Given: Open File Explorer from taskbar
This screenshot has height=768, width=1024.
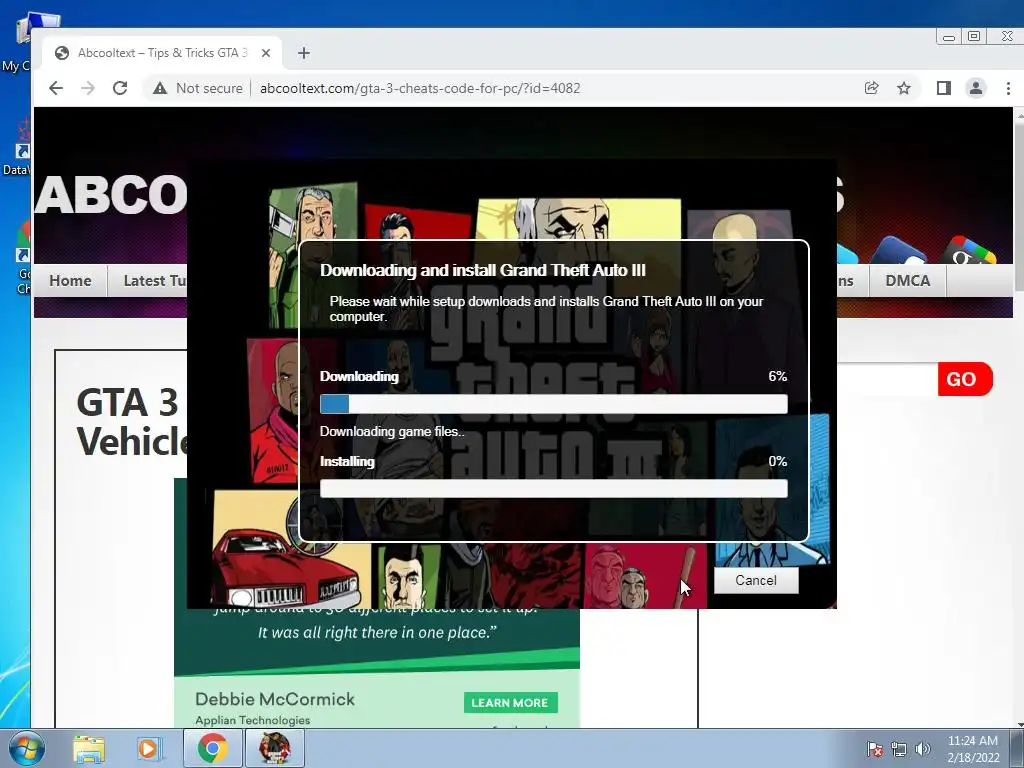Looking at the screenshot, I should (x=89, y=748).
